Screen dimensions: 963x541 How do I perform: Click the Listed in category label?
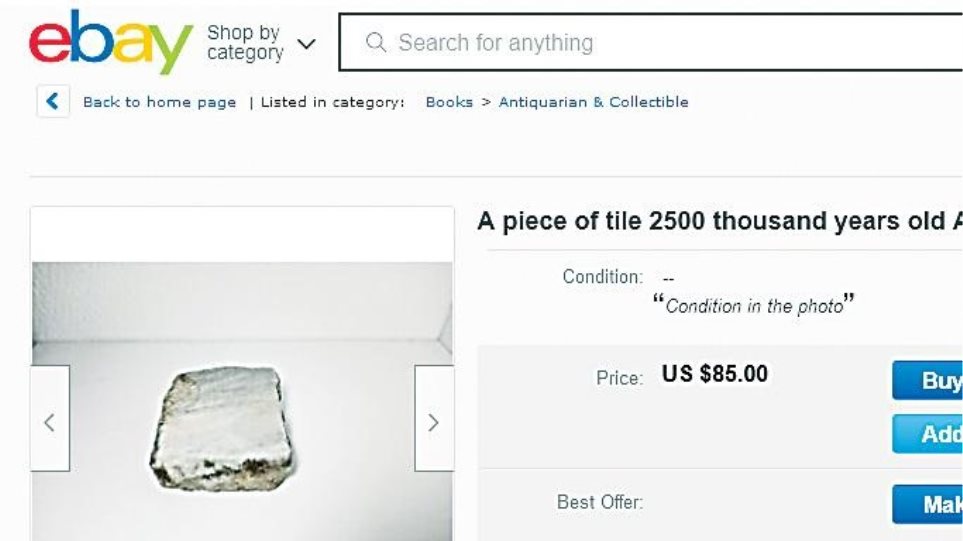(x=332, y=102)
